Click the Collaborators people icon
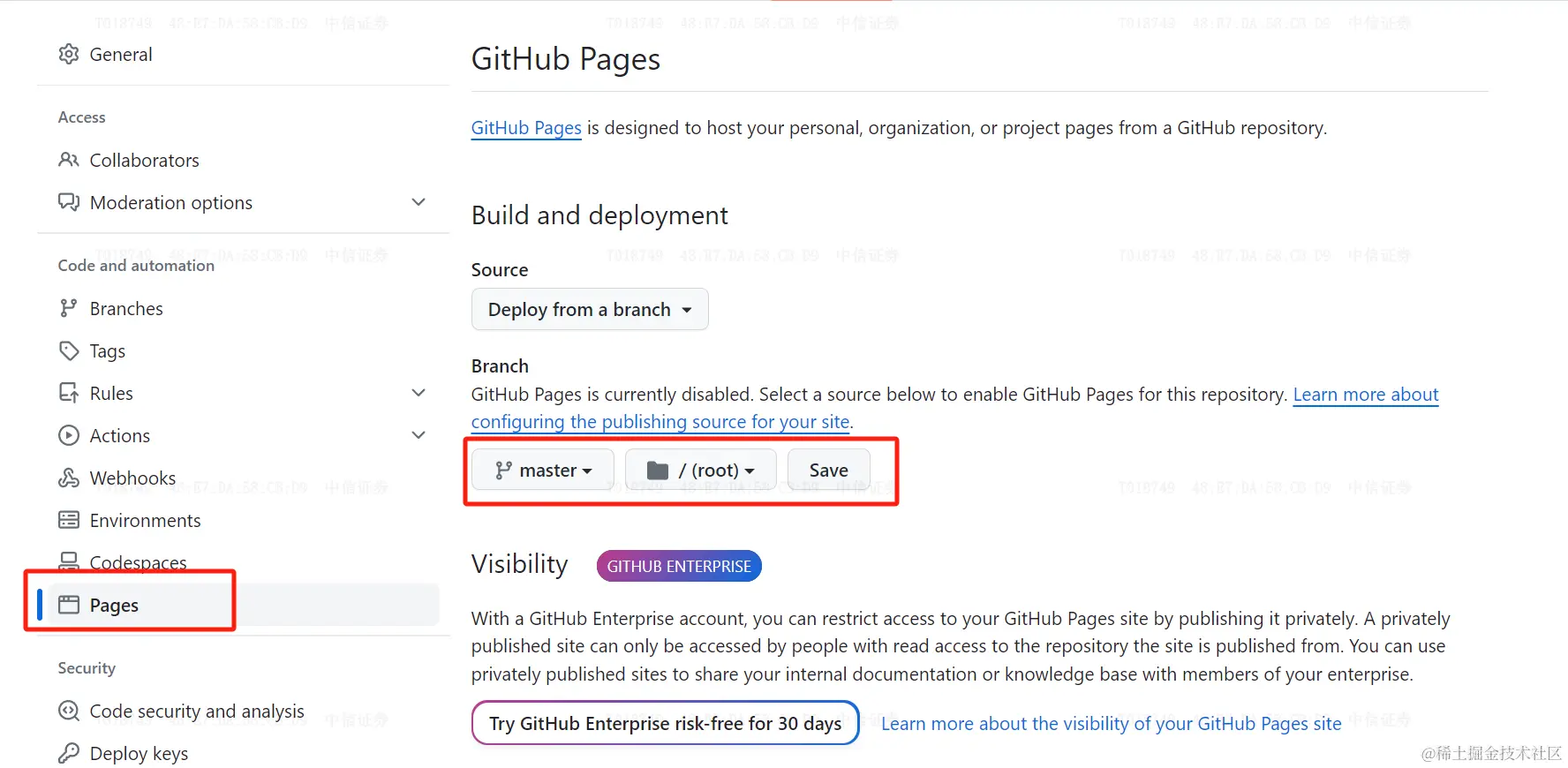 click(x=69, y=160)
